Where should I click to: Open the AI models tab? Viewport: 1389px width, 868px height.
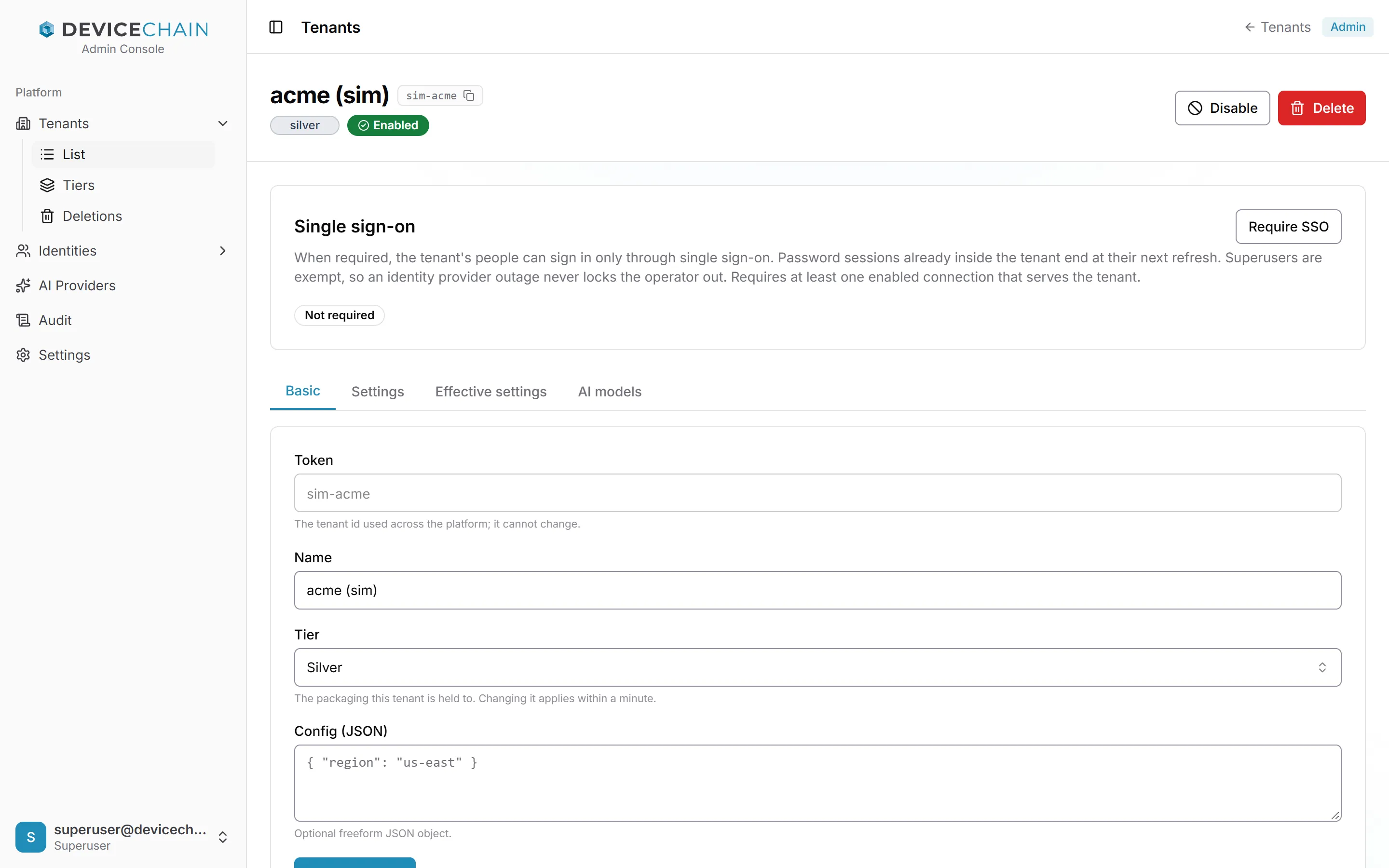(x=610, y=392)
